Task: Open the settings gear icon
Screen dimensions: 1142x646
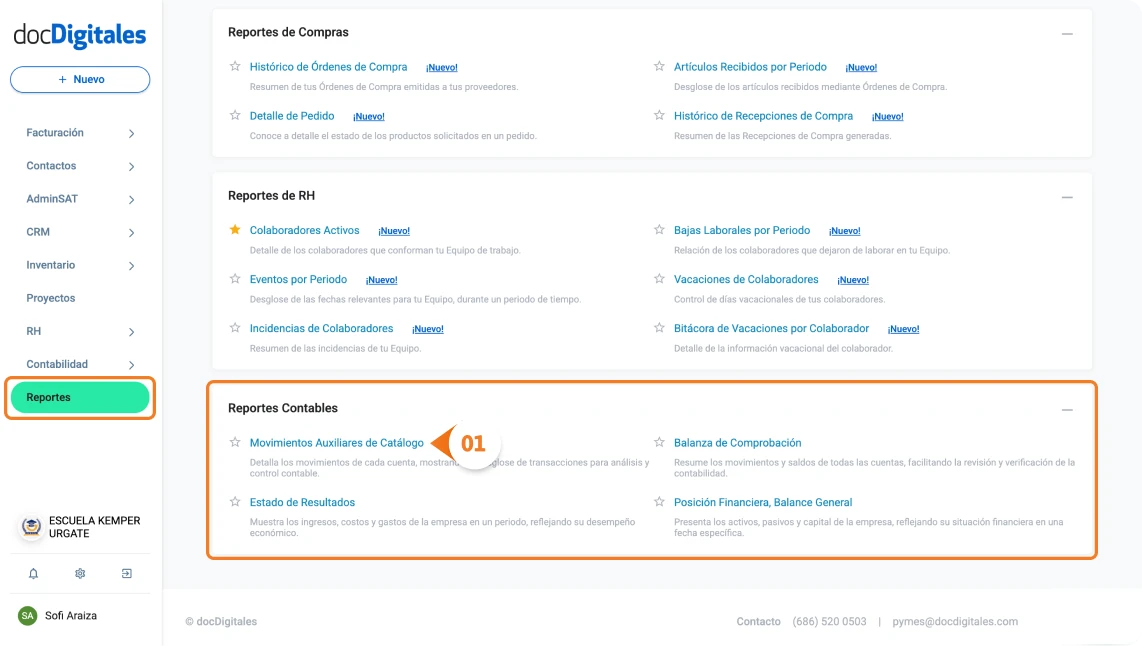Action: pyautogui.click(x=79, y=573)
